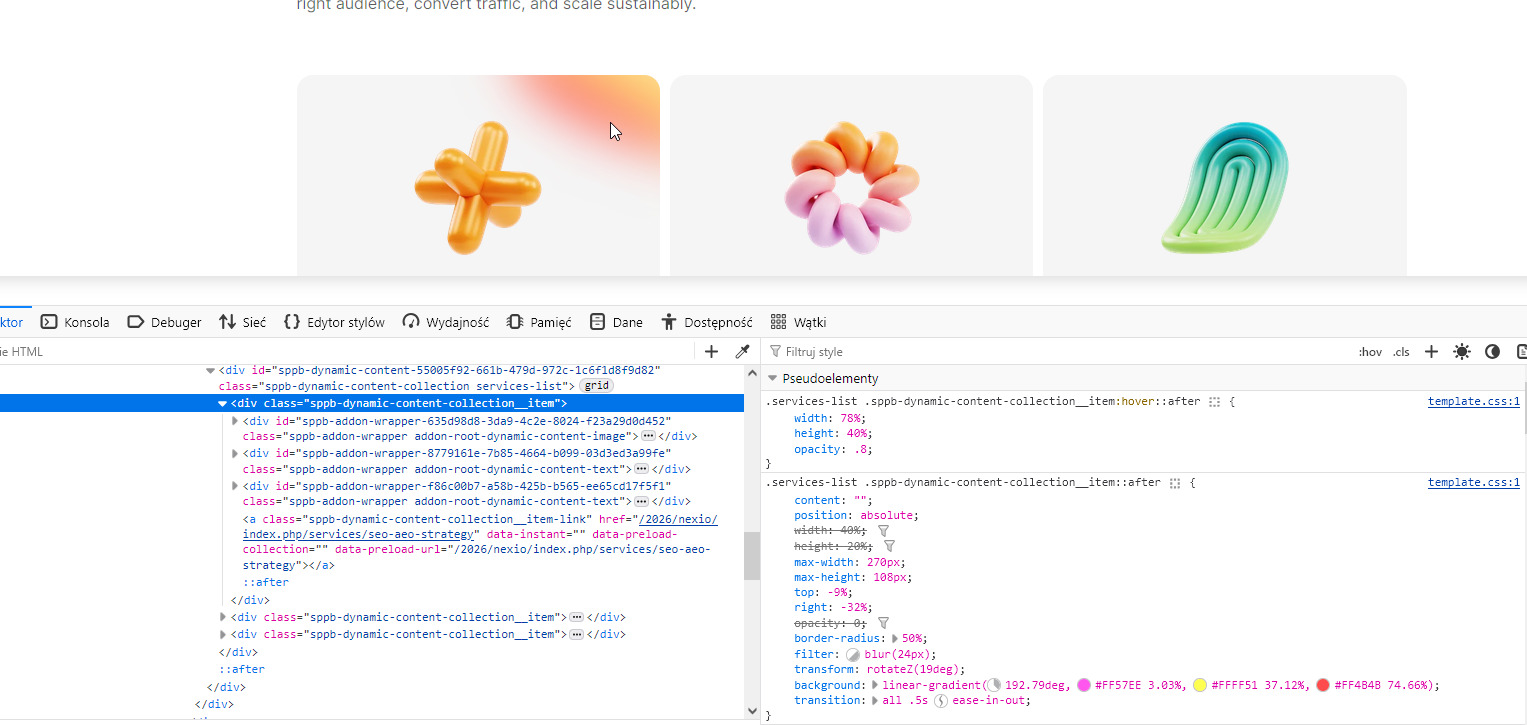Click the eyedropper color picker icon

click(742, 352)
